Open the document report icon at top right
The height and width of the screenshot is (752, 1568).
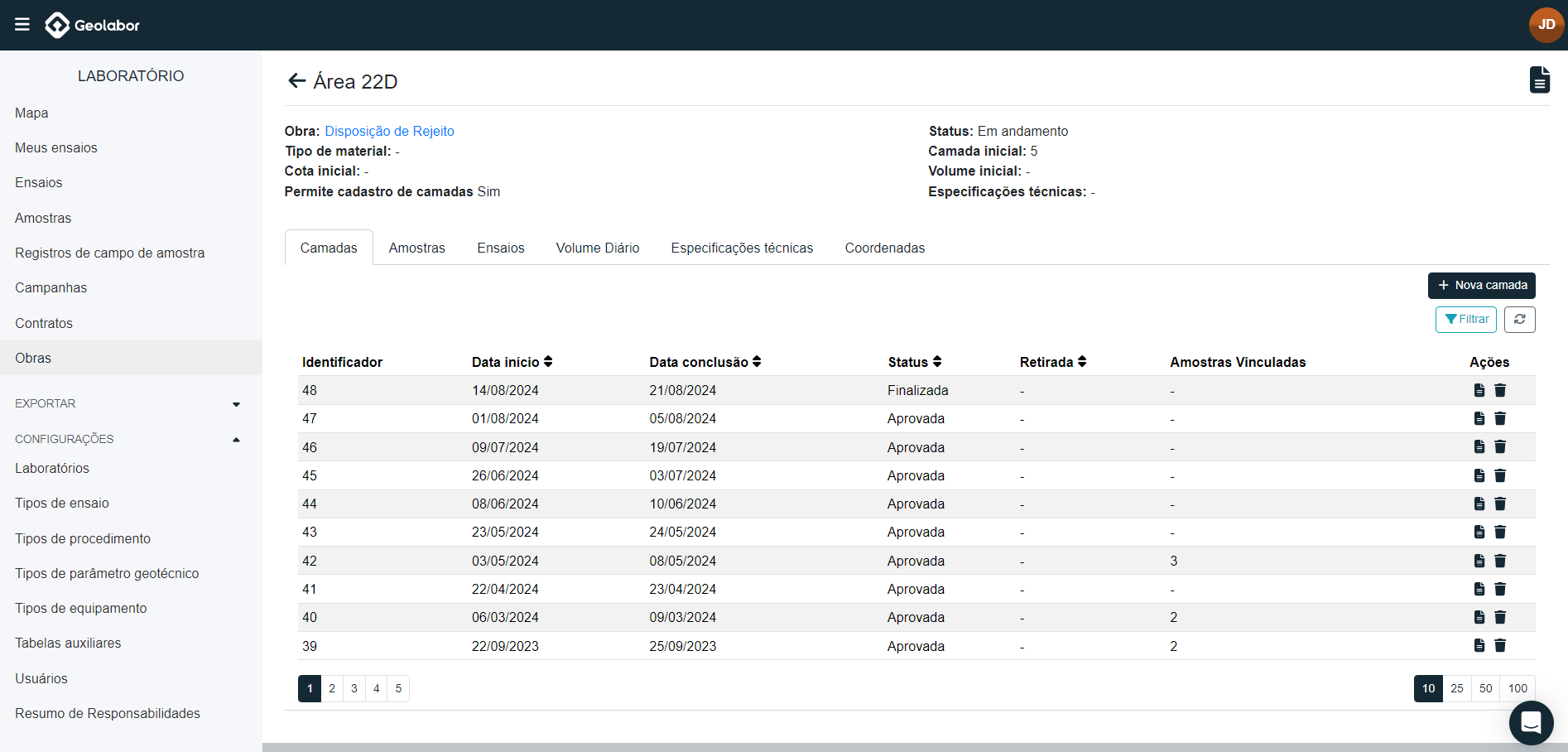(x=1539, y=80)
